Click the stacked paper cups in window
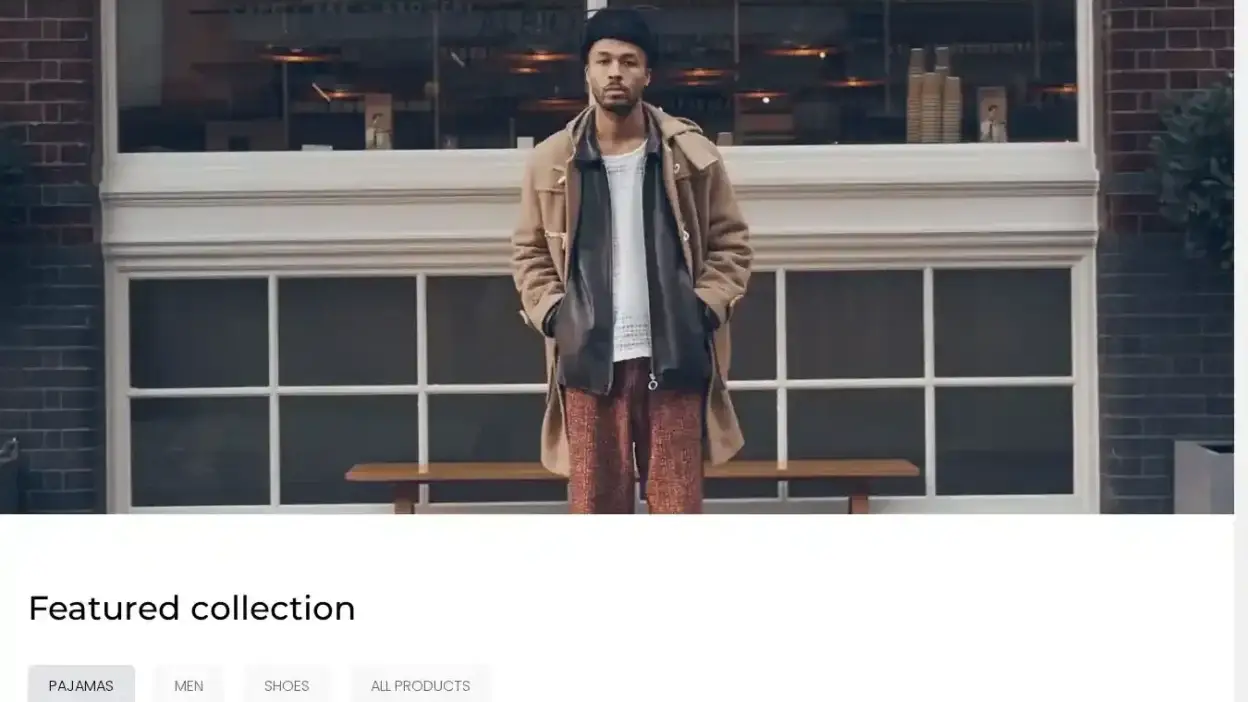Image resolution: width=1248 pixels, height=702 pixels. [x=934, y=97]
